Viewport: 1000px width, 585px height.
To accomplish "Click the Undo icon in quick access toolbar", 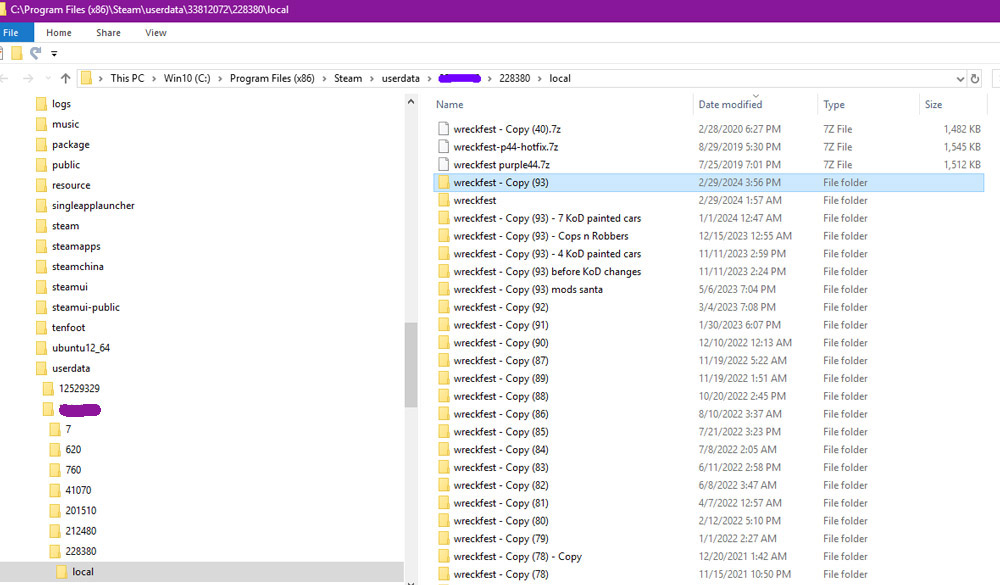I will 36,53.
